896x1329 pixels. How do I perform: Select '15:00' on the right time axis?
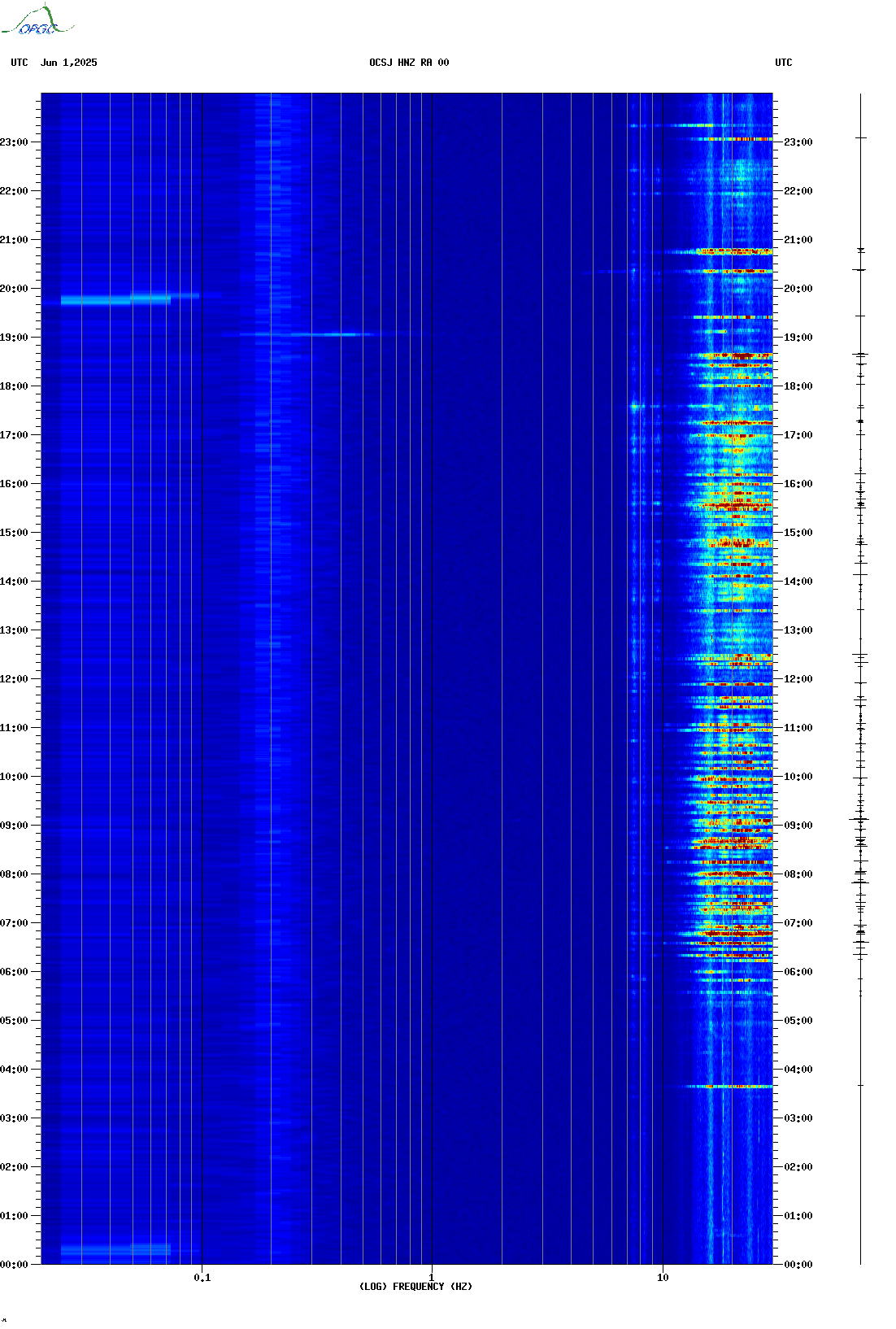(798, 533)
